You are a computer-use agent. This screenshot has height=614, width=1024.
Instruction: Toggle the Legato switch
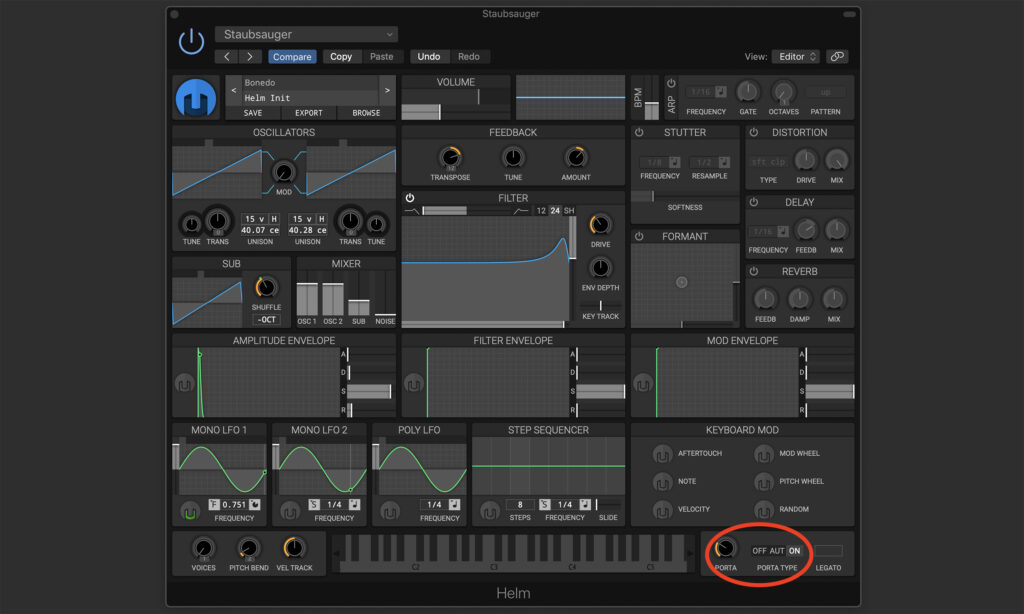pyautogui.click(x=828, y=551)
